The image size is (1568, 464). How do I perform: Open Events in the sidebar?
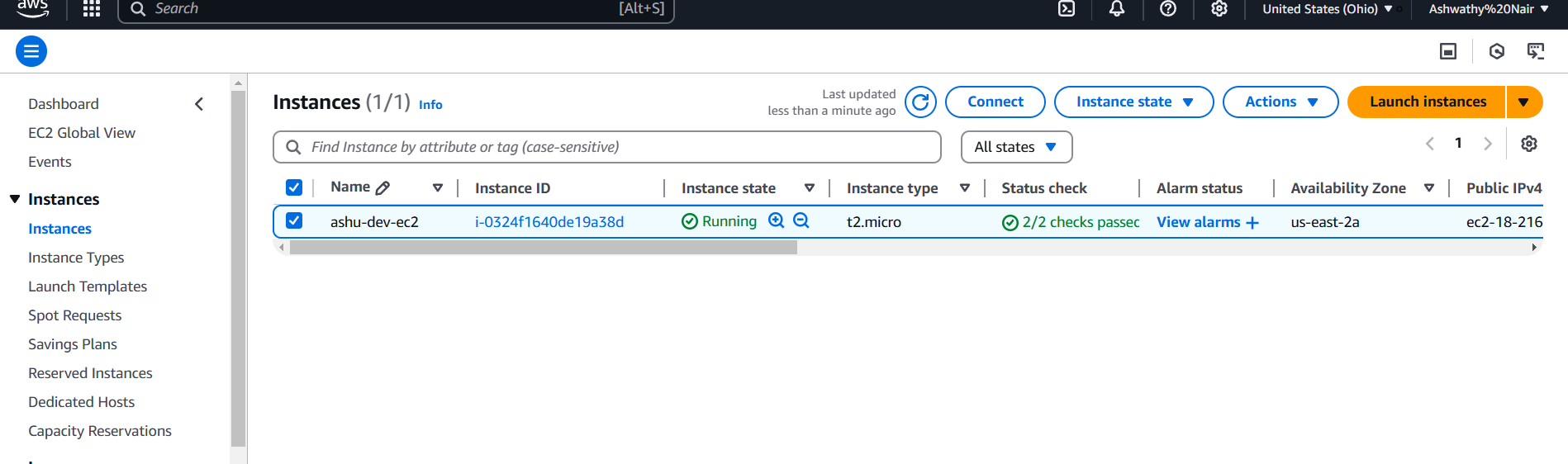50,162
